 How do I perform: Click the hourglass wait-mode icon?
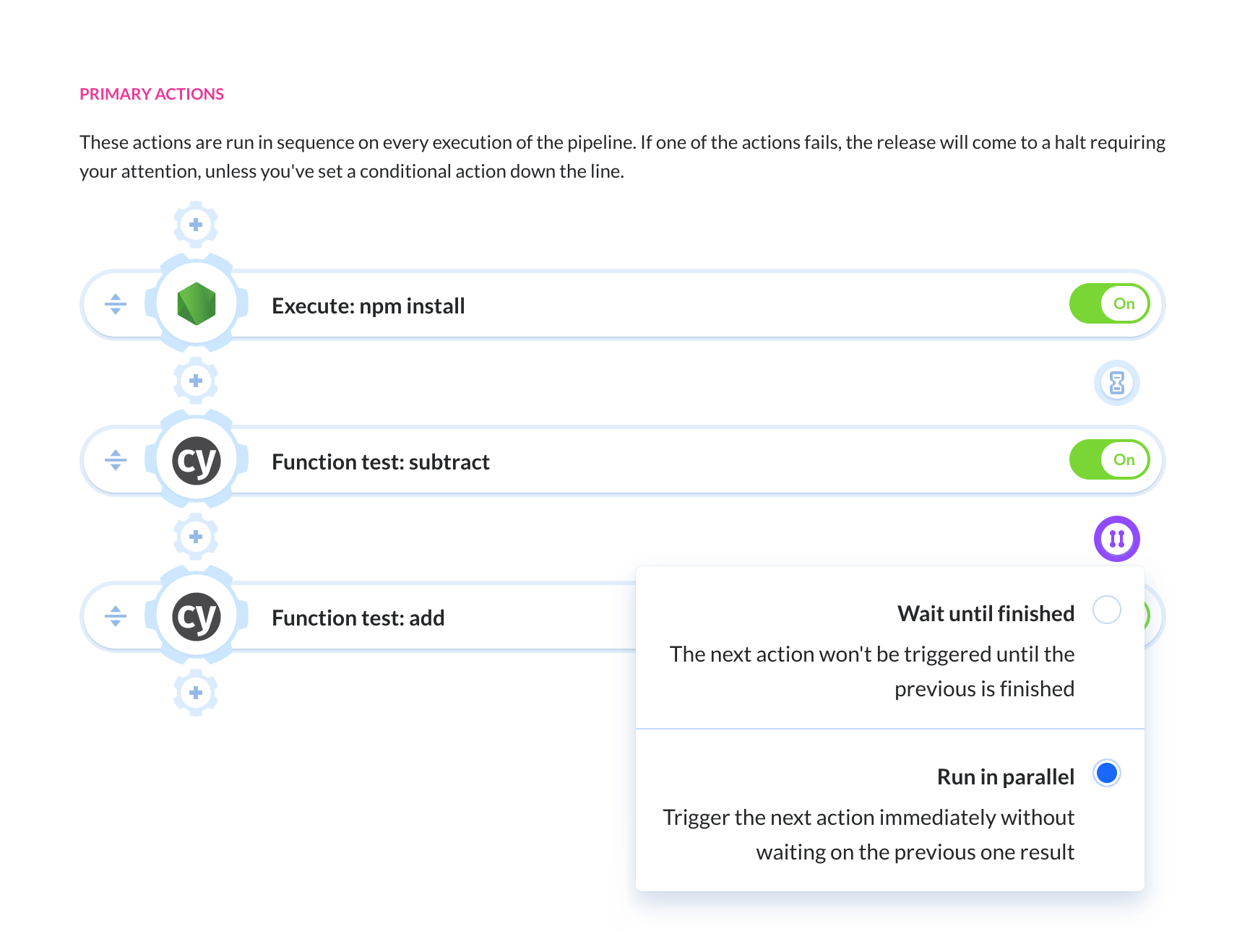coord(1117,383)
